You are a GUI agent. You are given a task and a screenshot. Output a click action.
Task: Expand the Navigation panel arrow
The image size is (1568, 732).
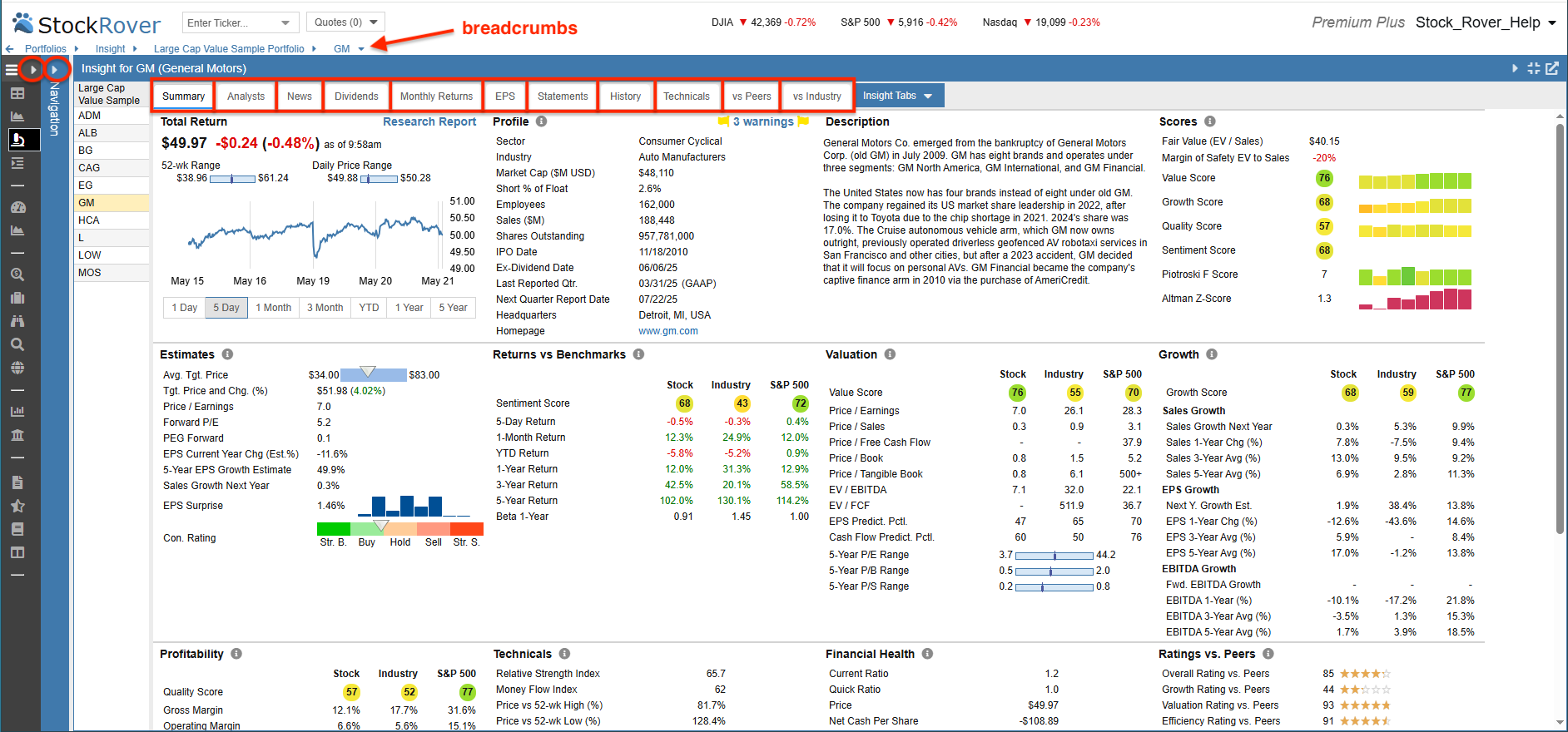pyautogui.click(x=55, y=70)
